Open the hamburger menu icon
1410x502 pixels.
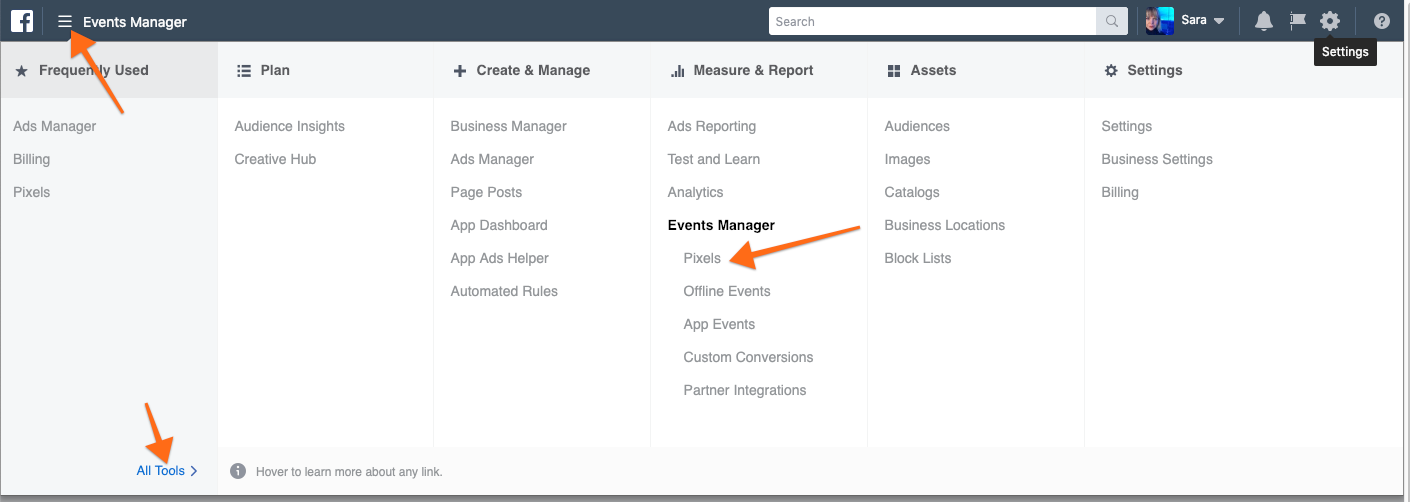click(65, 21)
